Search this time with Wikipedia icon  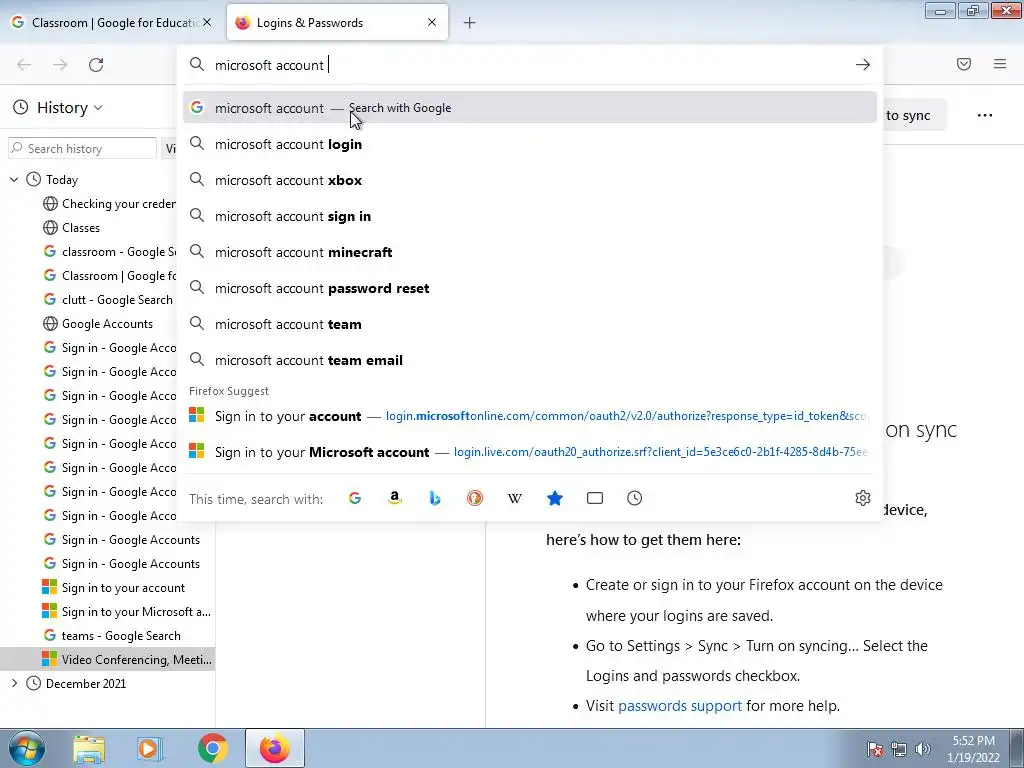point(515,498)
